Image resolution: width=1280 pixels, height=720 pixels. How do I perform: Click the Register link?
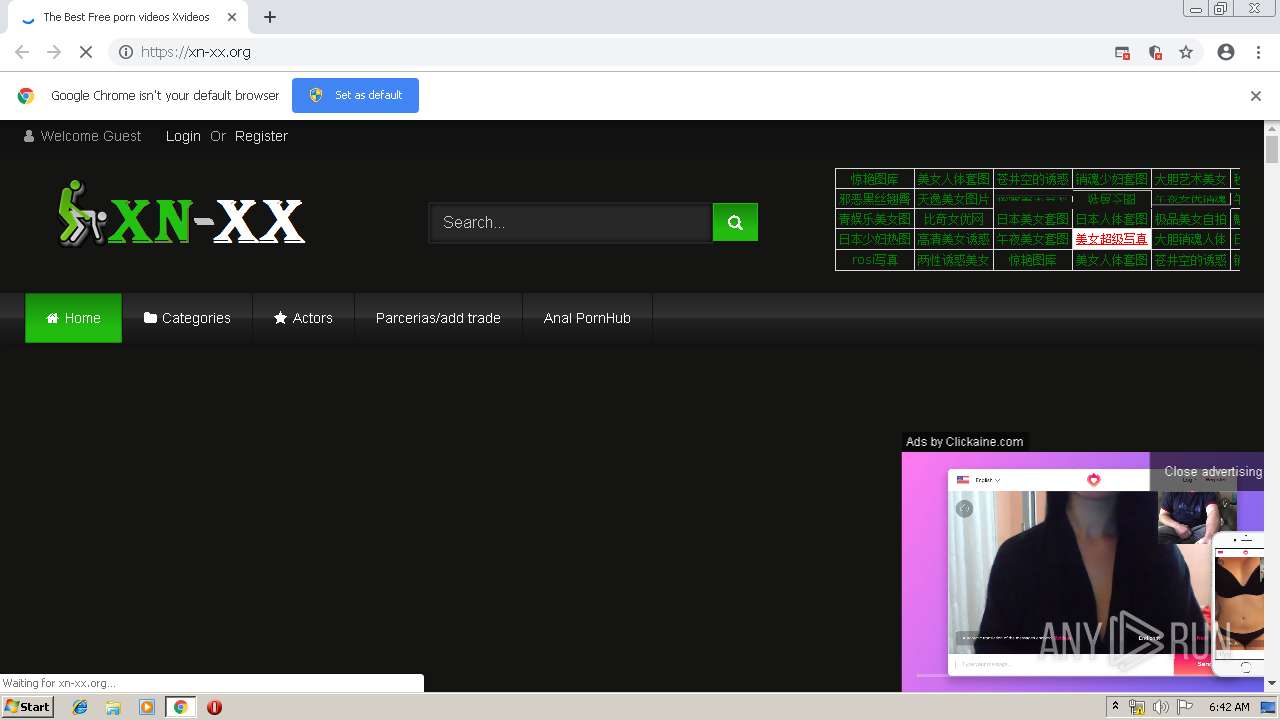[261, 136]
